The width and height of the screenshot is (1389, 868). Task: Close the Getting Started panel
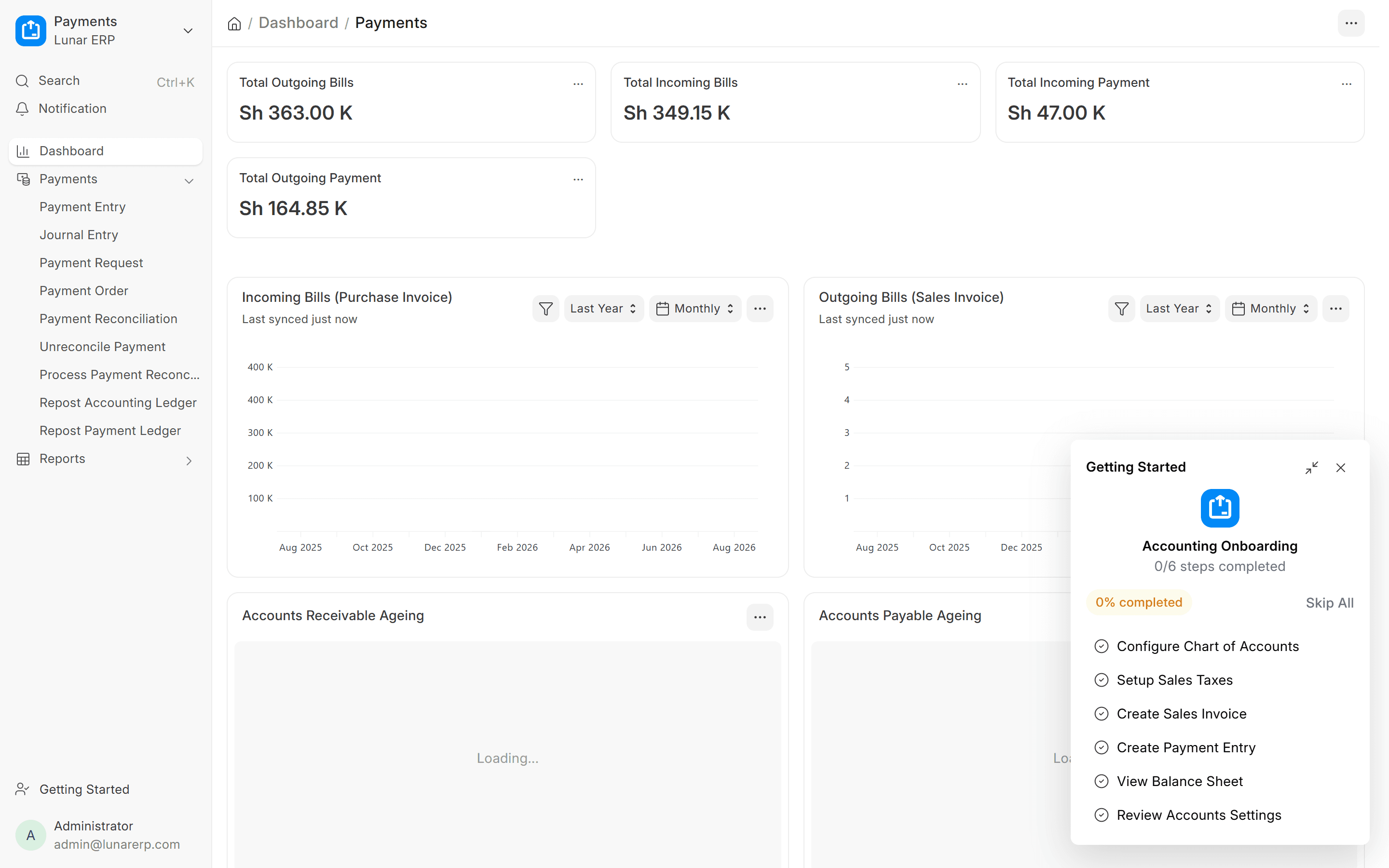coord(1341,468)
